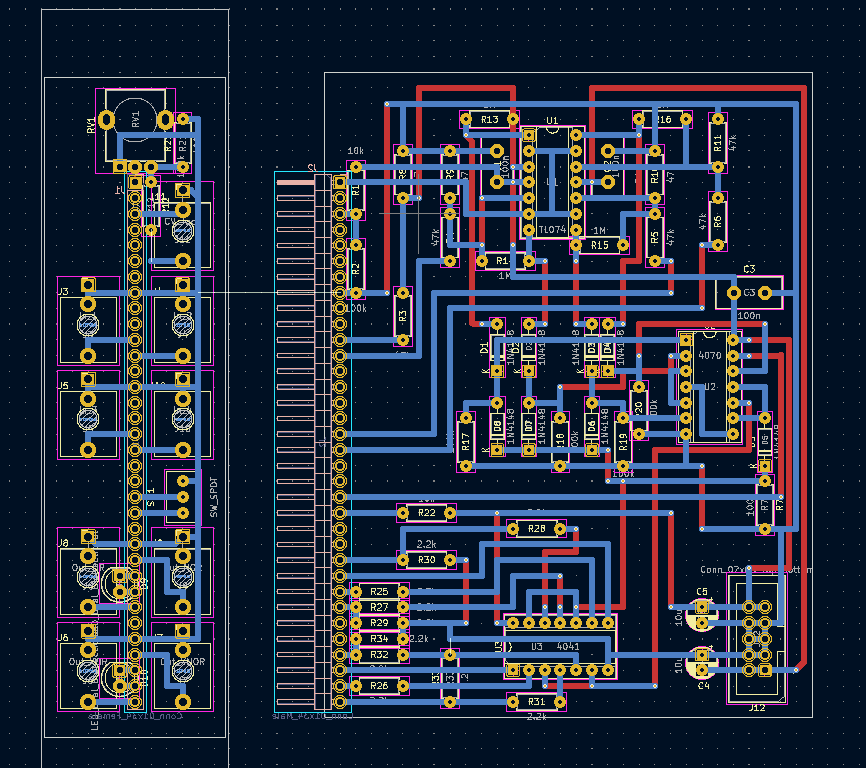
Task: Click resistor R31 at the bottom
Action: (537, 702)
